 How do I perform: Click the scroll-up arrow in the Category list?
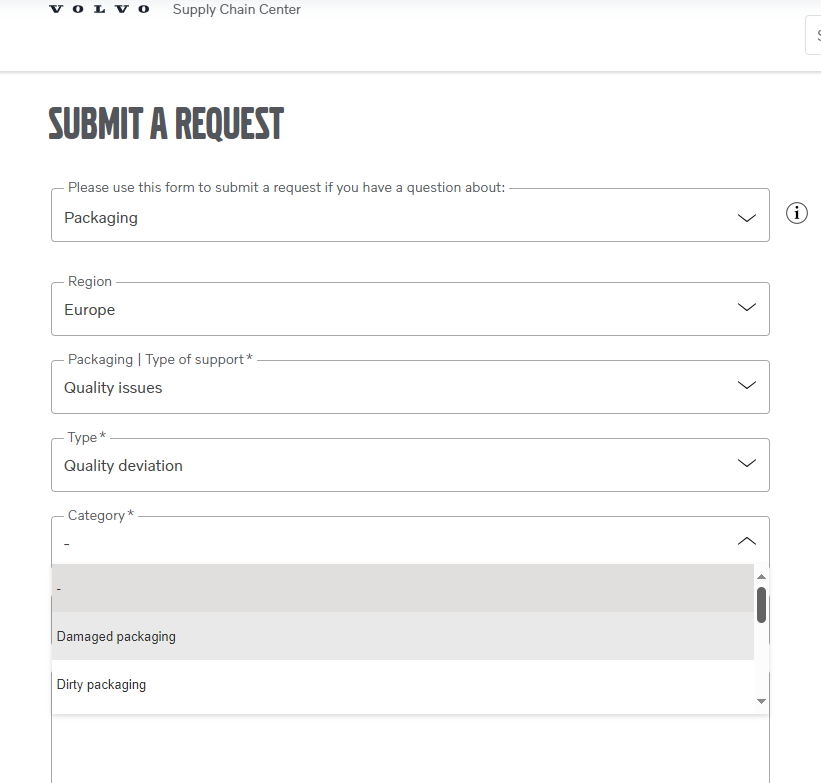coord(761,577)
